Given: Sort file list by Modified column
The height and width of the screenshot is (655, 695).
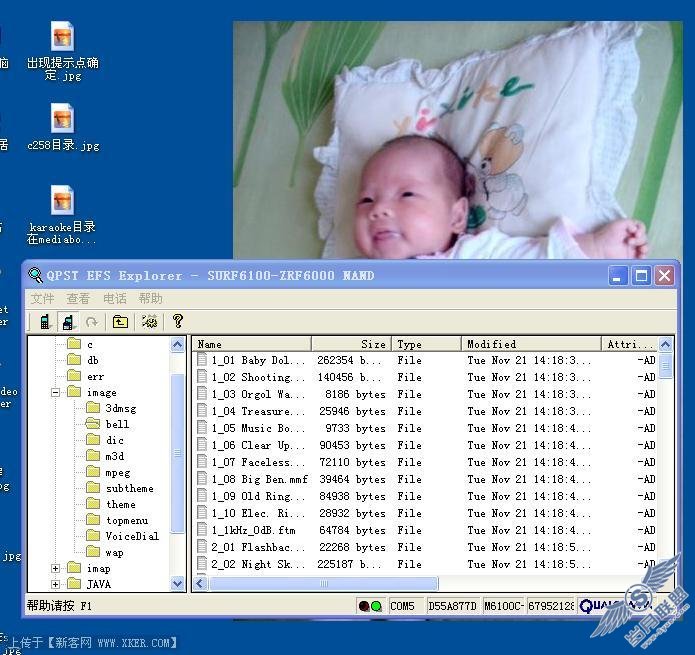Looking at the screenshot, I should click(x=531, y=344).
